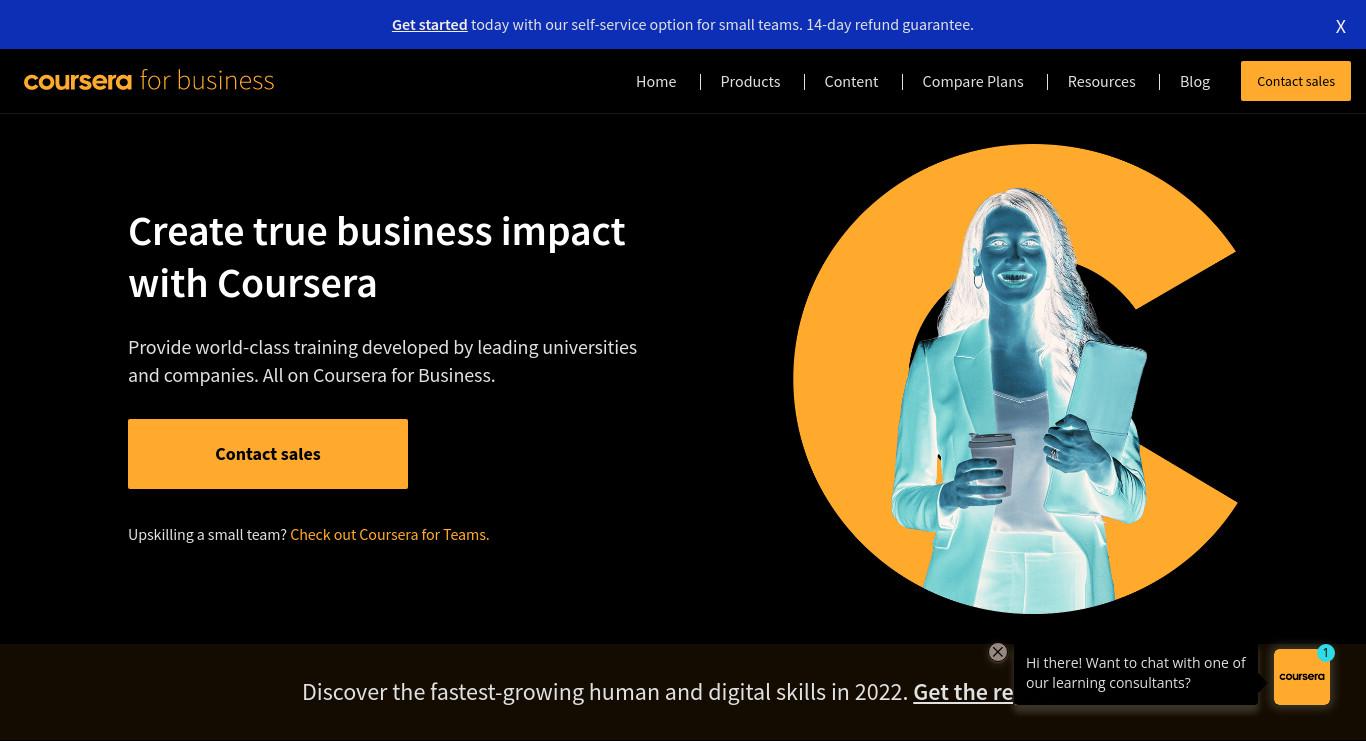
Task: Visit the Blog menu link
Action: pos(1195,81)
